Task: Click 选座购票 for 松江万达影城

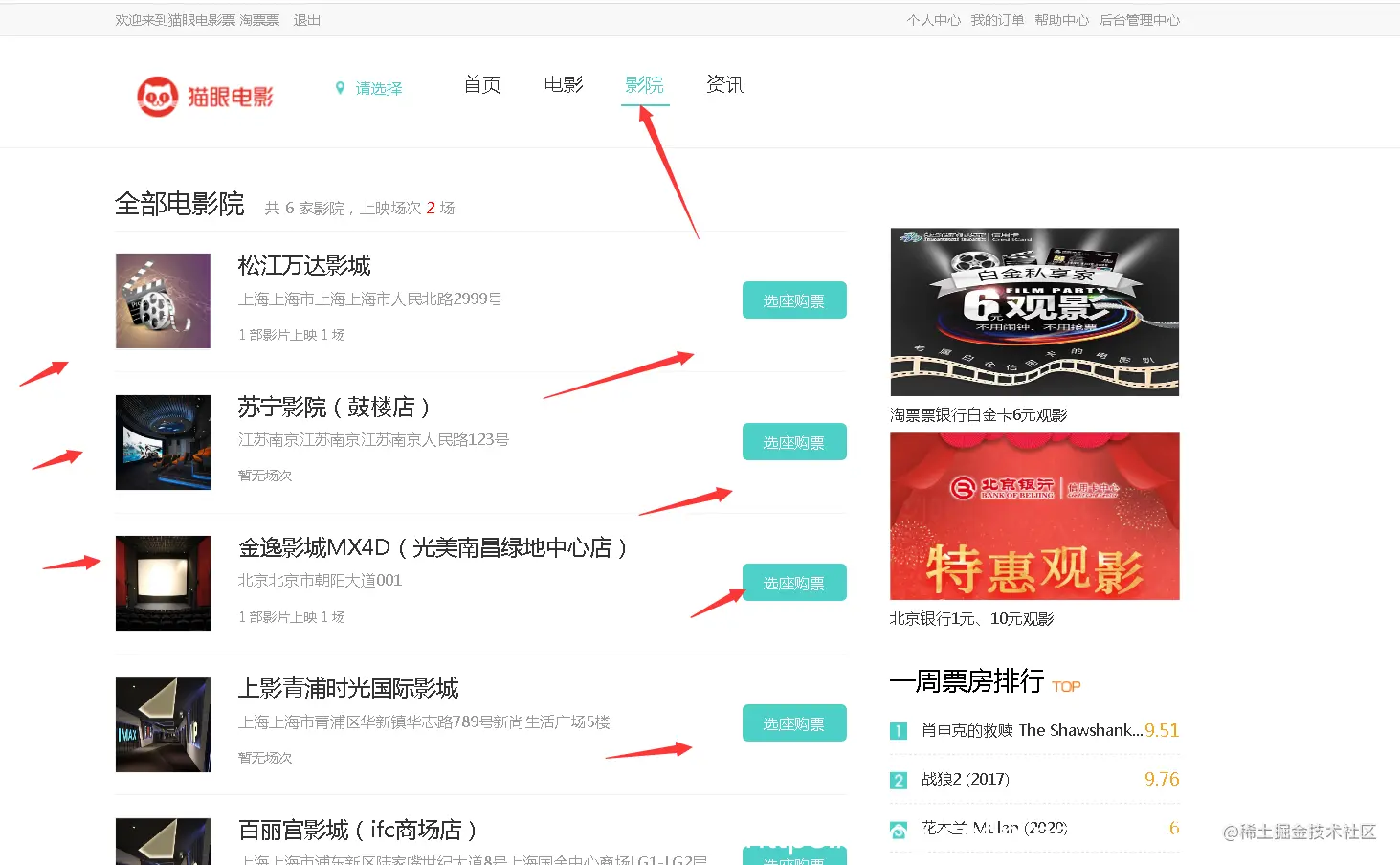Action: click(x=794, y=300)
